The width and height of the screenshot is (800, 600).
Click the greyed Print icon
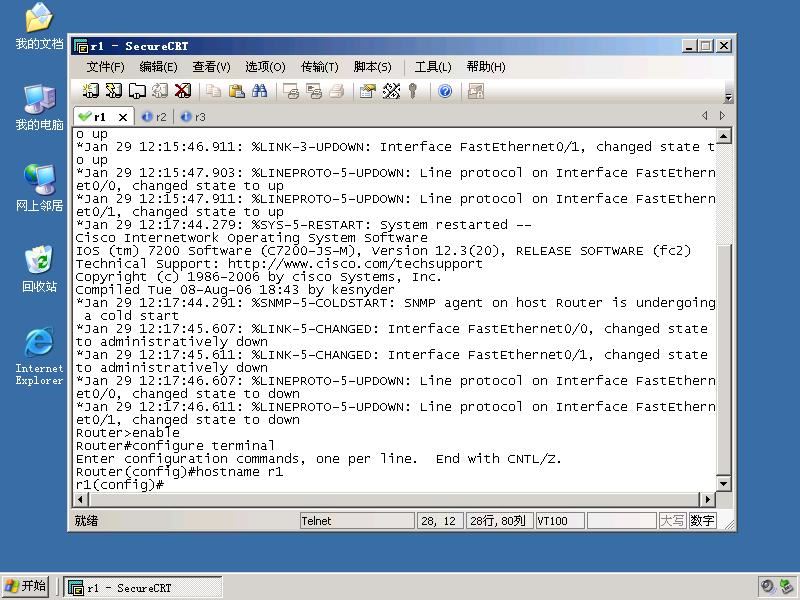click(x=336, y=91)
